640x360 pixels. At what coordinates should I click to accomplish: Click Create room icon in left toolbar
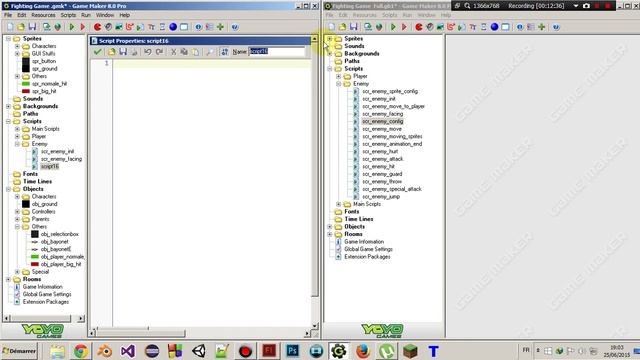(x=184, y=27)
